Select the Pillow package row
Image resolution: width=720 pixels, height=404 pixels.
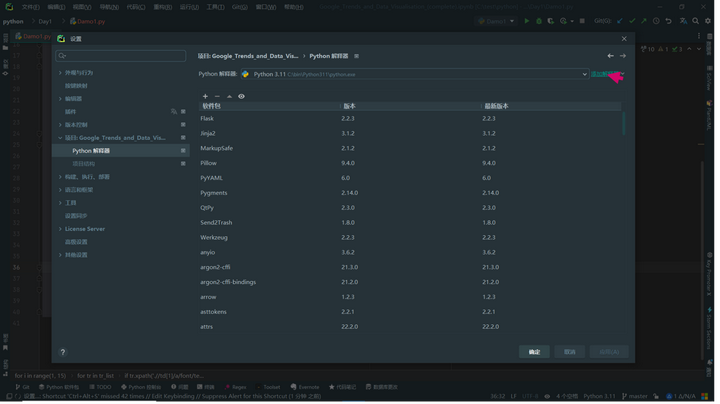(410, 163)
